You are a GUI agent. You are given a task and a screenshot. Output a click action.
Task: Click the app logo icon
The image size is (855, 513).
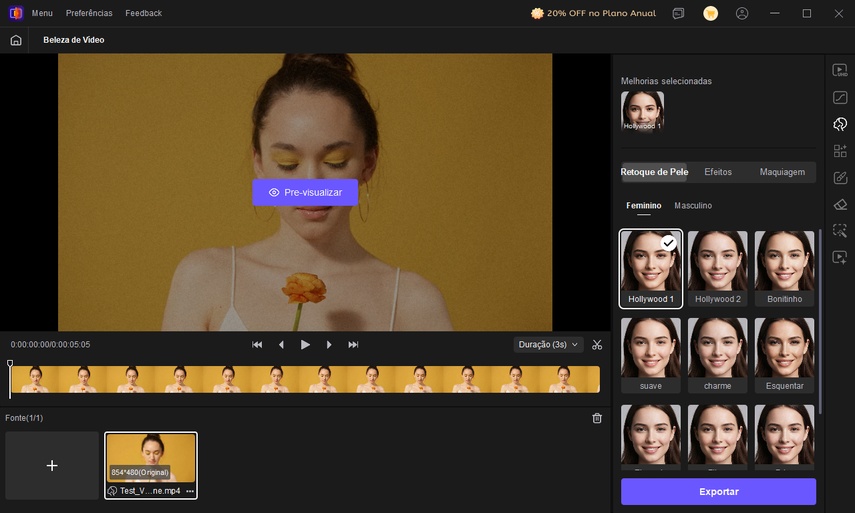pos(16,13)
